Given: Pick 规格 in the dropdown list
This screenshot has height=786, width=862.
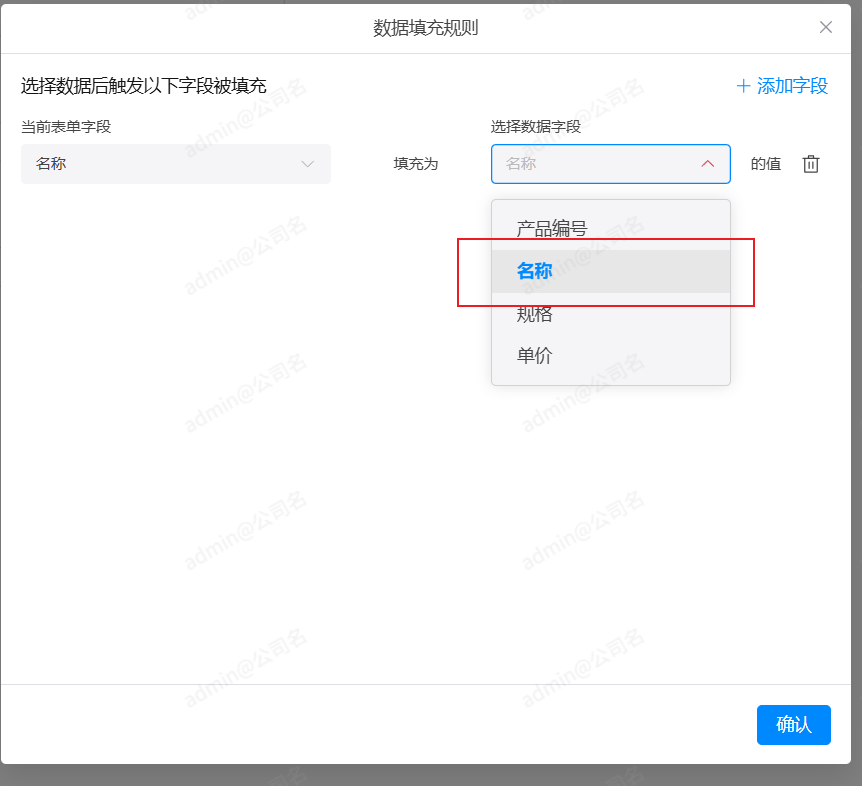Looking at the screenshot, I should [x=535, y=314].
